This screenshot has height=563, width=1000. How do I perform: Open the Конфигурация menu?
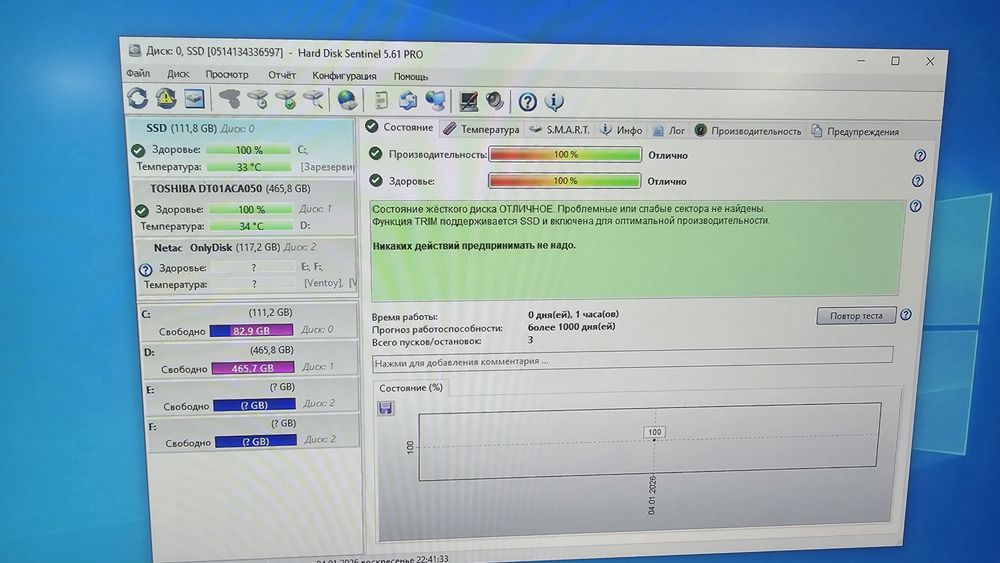click(344, 76)
